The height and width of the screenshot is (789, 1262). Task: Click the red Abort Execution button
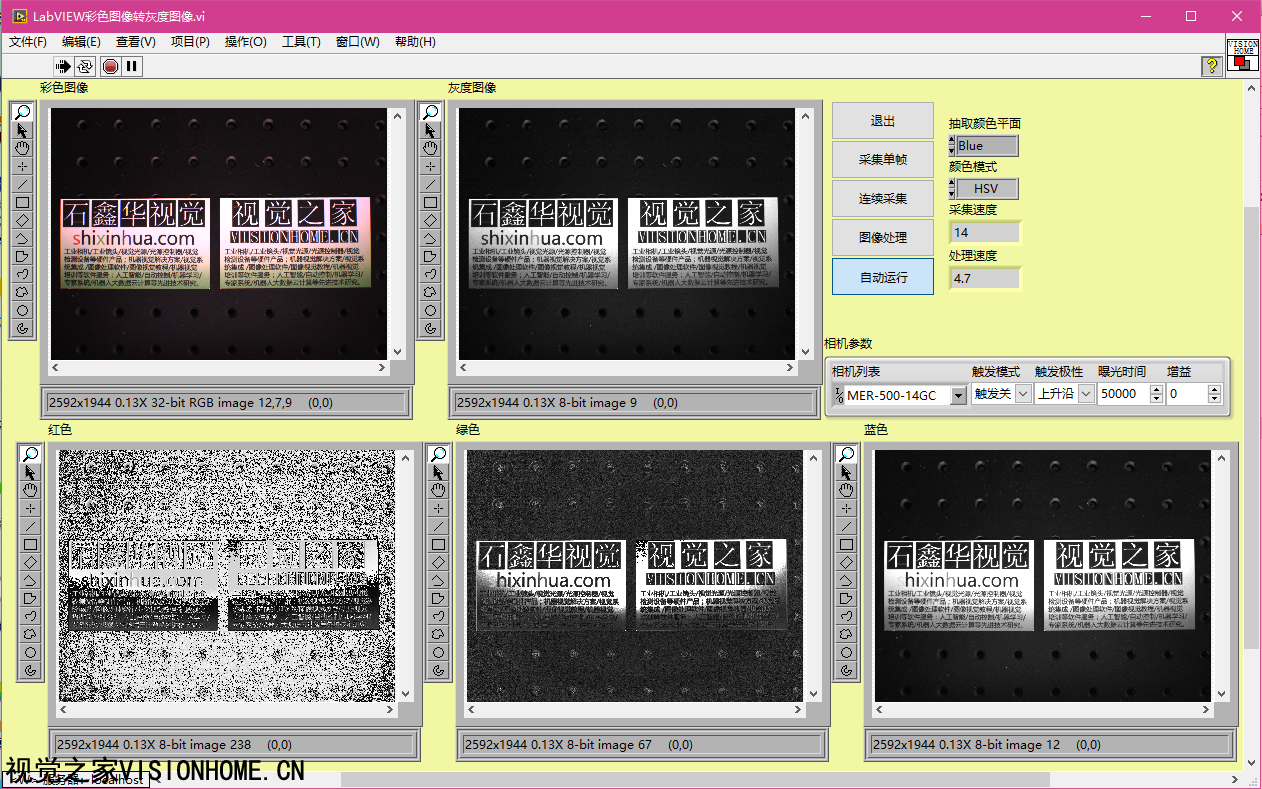coord(110,67)
